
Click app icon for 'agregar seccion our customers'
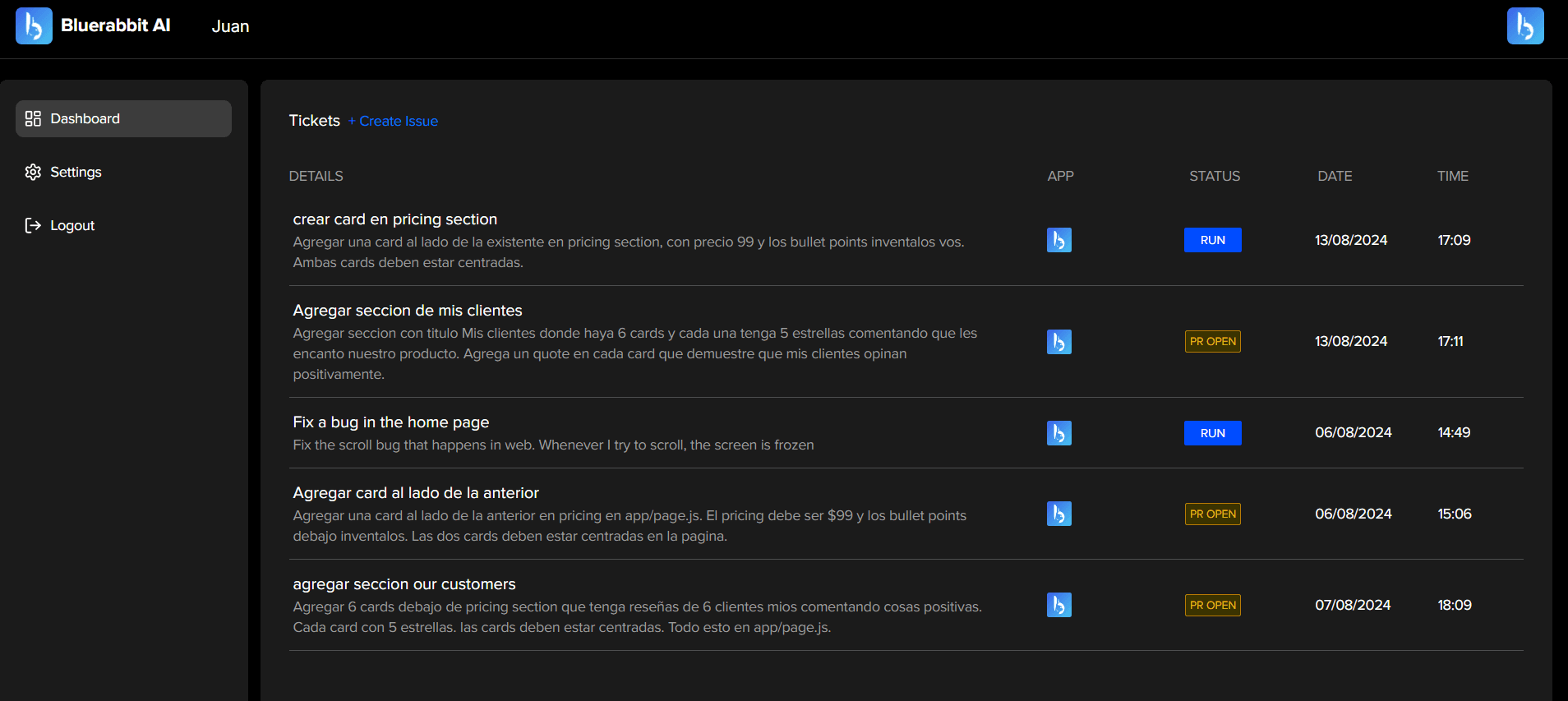(x=1058, y=605)
